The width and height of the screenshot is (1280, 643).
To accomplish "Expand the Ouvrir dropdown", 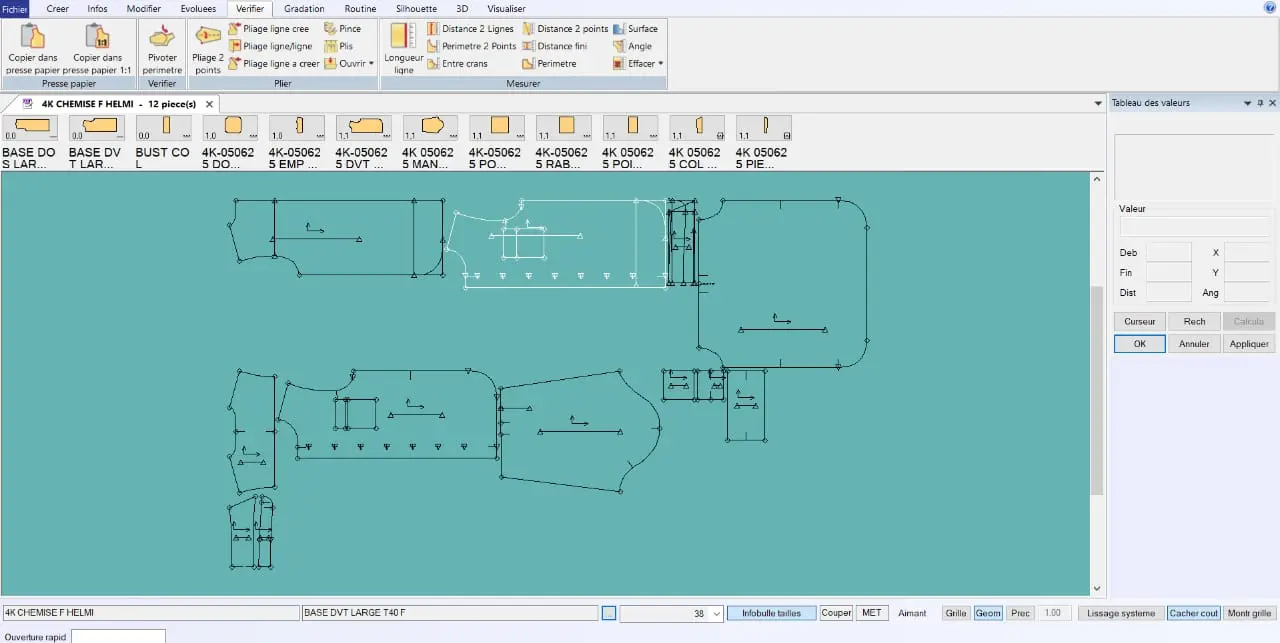I will pyautogui.click(x=349, y=63).
